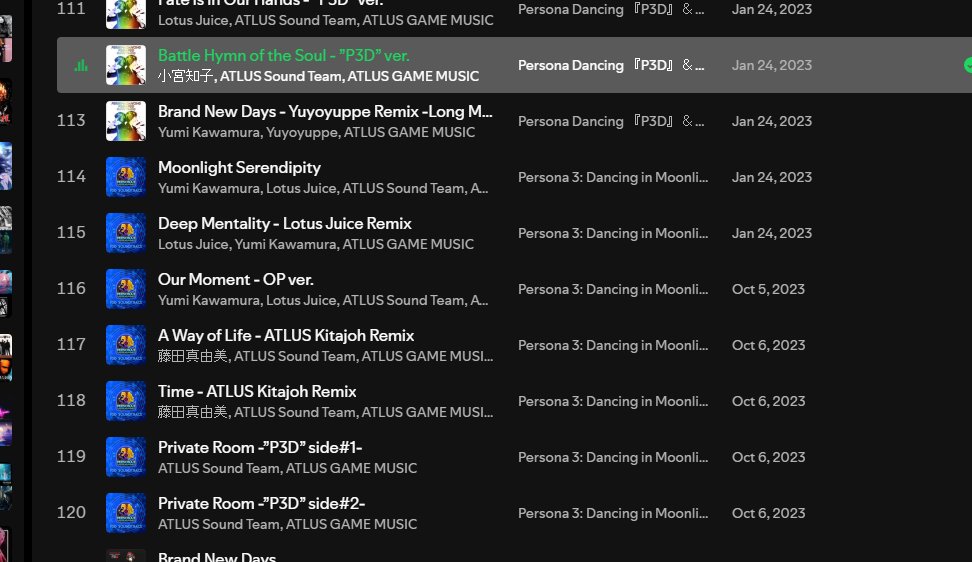The height and width of the screenshot is (562, 972).
Task: Open artist 小宮知子 on Battle Hymn row
Action: [185, 76]
